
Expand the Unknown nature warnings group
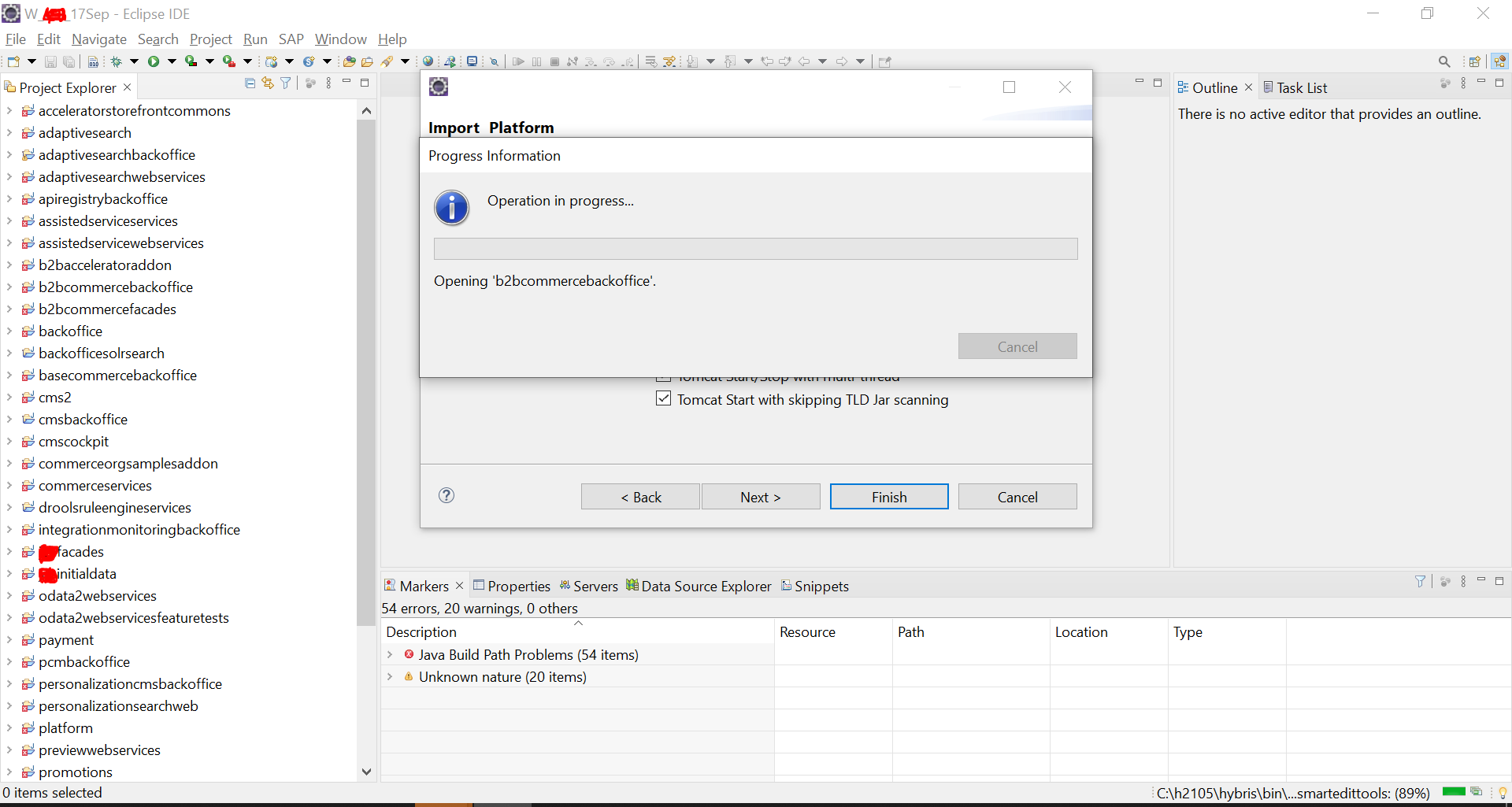pos(391,677)
